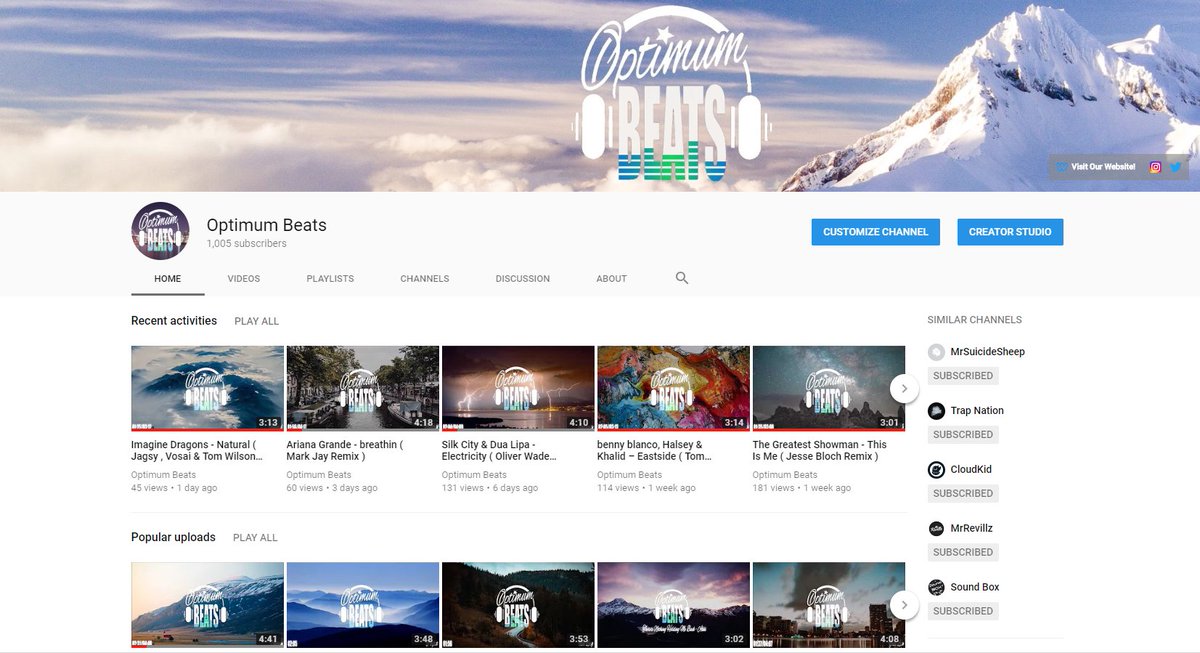1200x653 pixels.
Task: Click CloudKid channel name
Action: 971,470
